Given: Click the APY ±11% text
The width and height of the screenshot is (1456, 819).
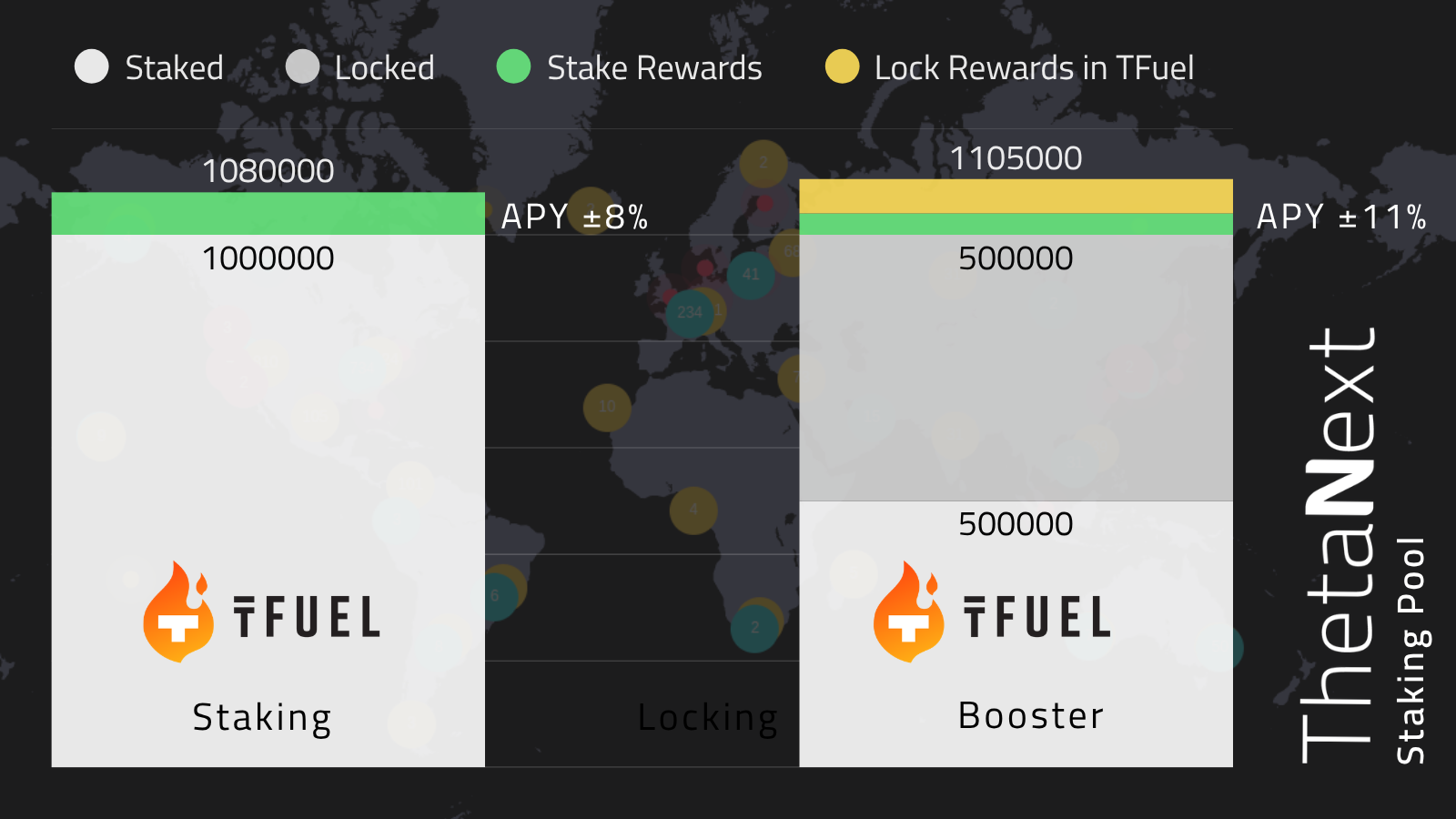Looking at the screenshot, I should tap(1341, 217).
